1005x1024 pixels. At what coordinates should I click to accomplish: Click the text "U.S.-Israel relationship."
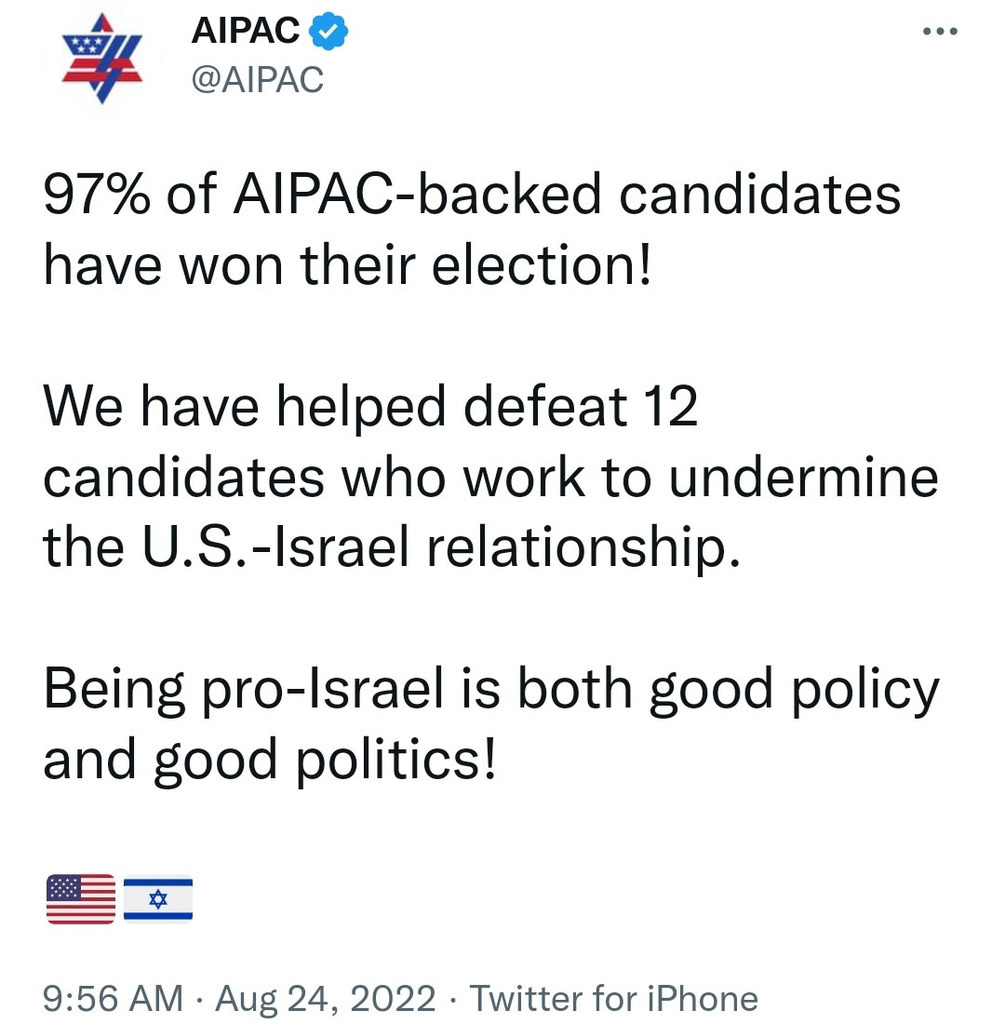[437, 547]
